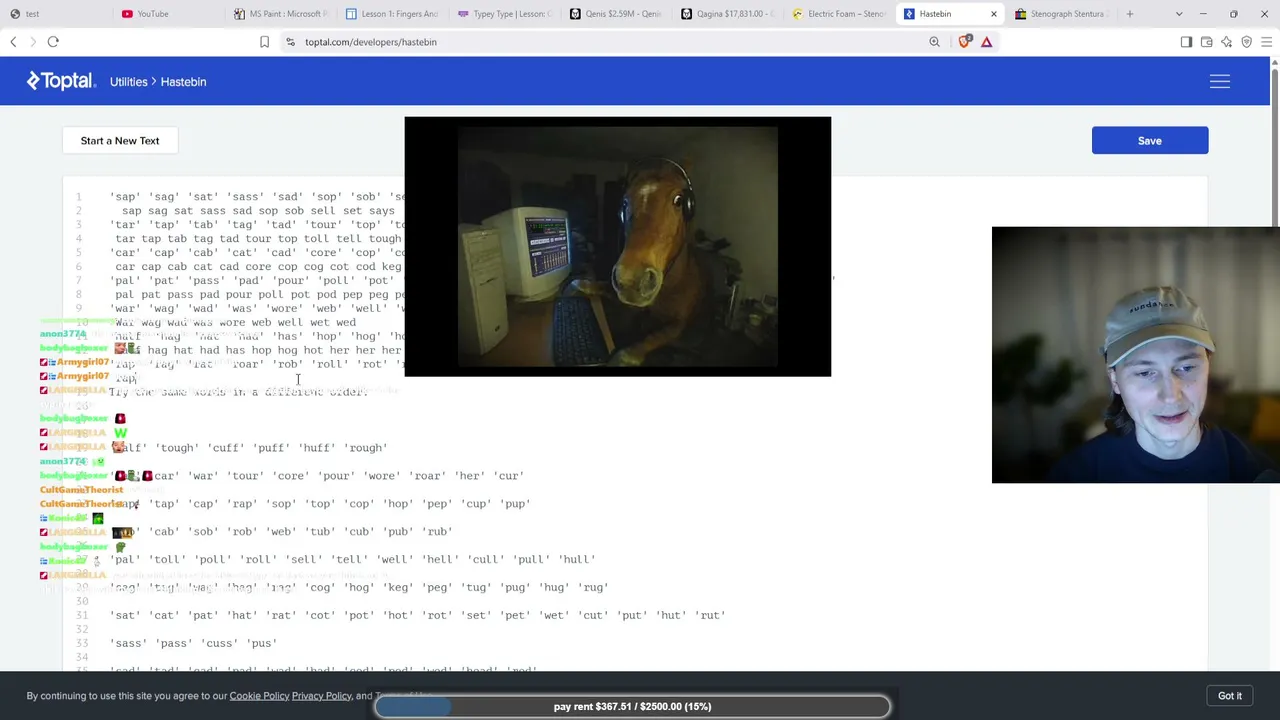Click the line 'tar tap tab tag tad tour'
This screenshot has width=1280, height=720.
[x=258, y=238]
